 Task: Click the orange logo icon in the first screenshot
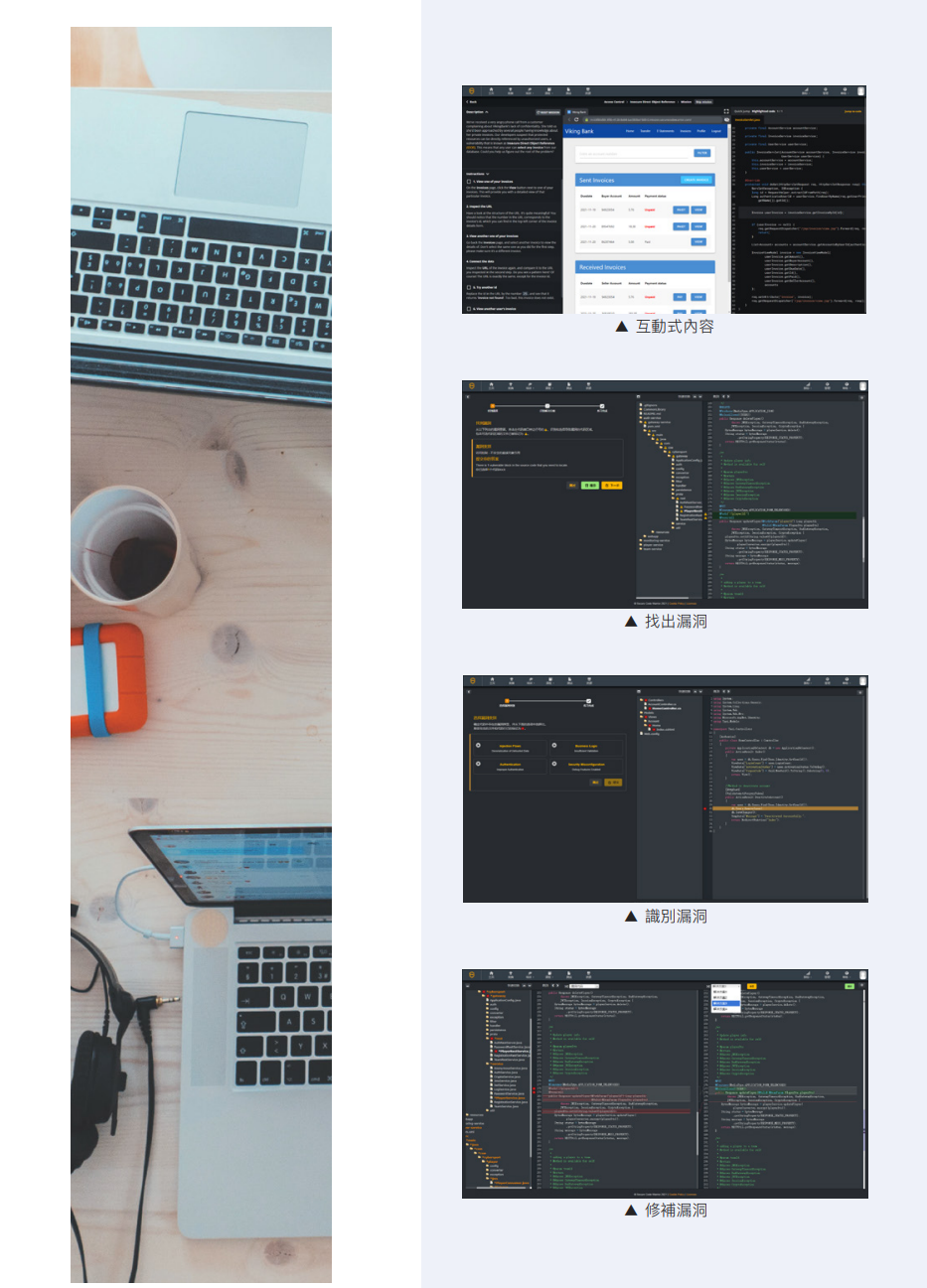click(472, 91)
